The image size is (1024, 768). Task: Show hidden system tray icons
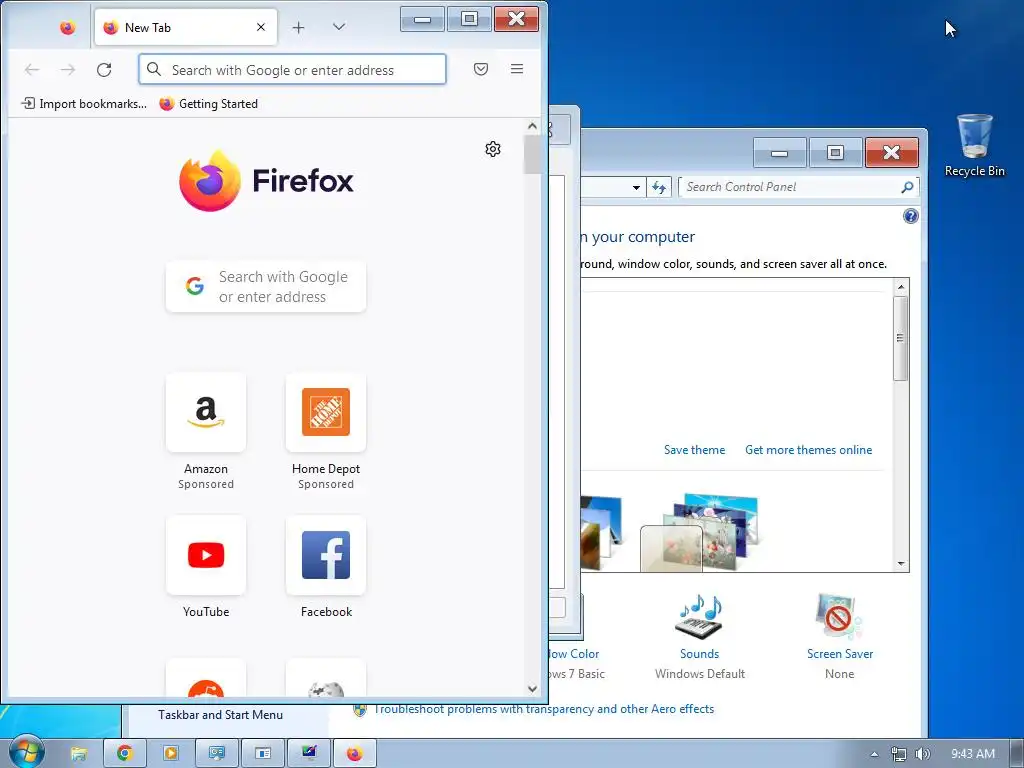point(874,754)
